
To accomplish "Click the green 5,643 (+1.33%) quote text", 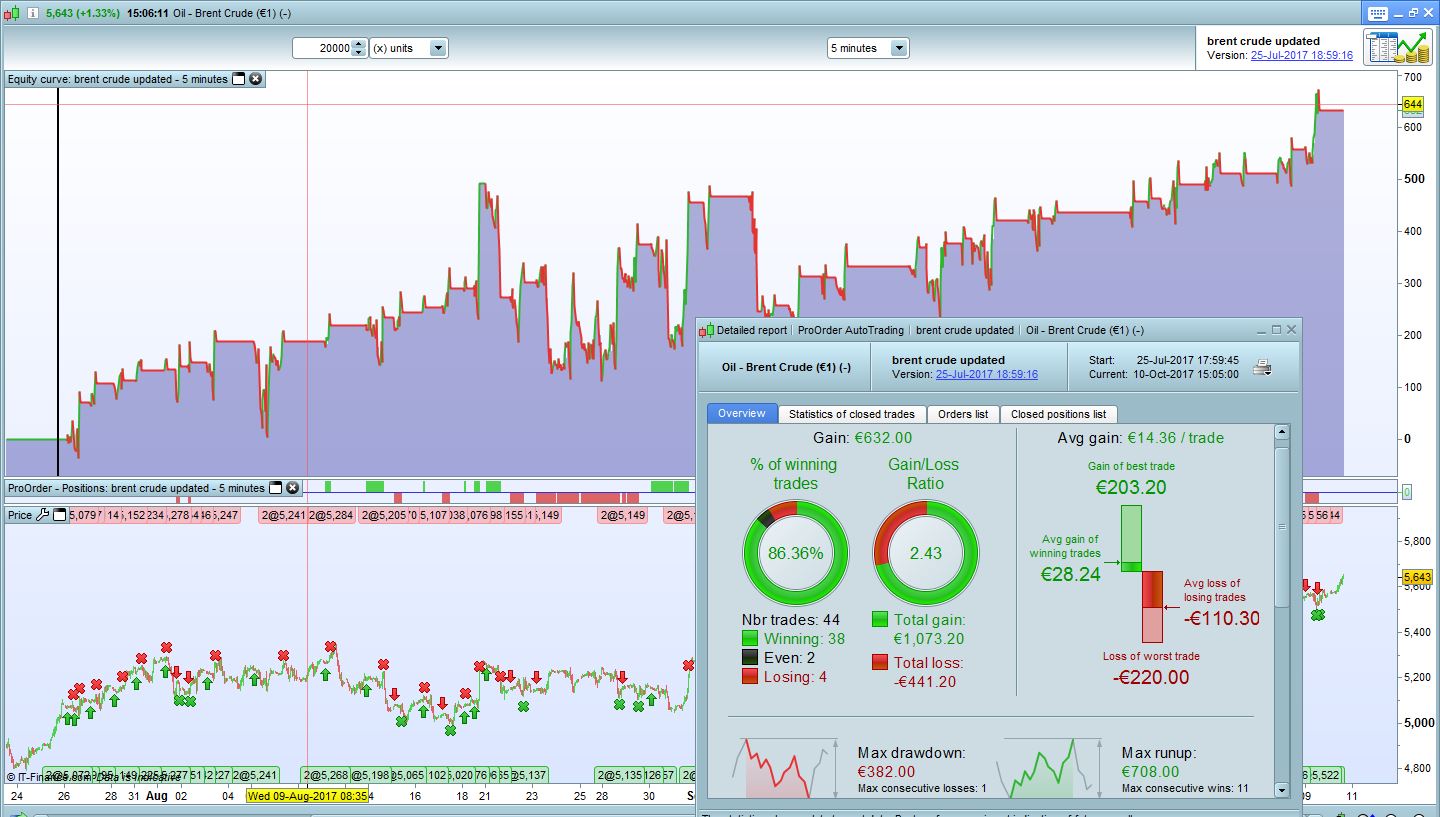I will [83, 13].
